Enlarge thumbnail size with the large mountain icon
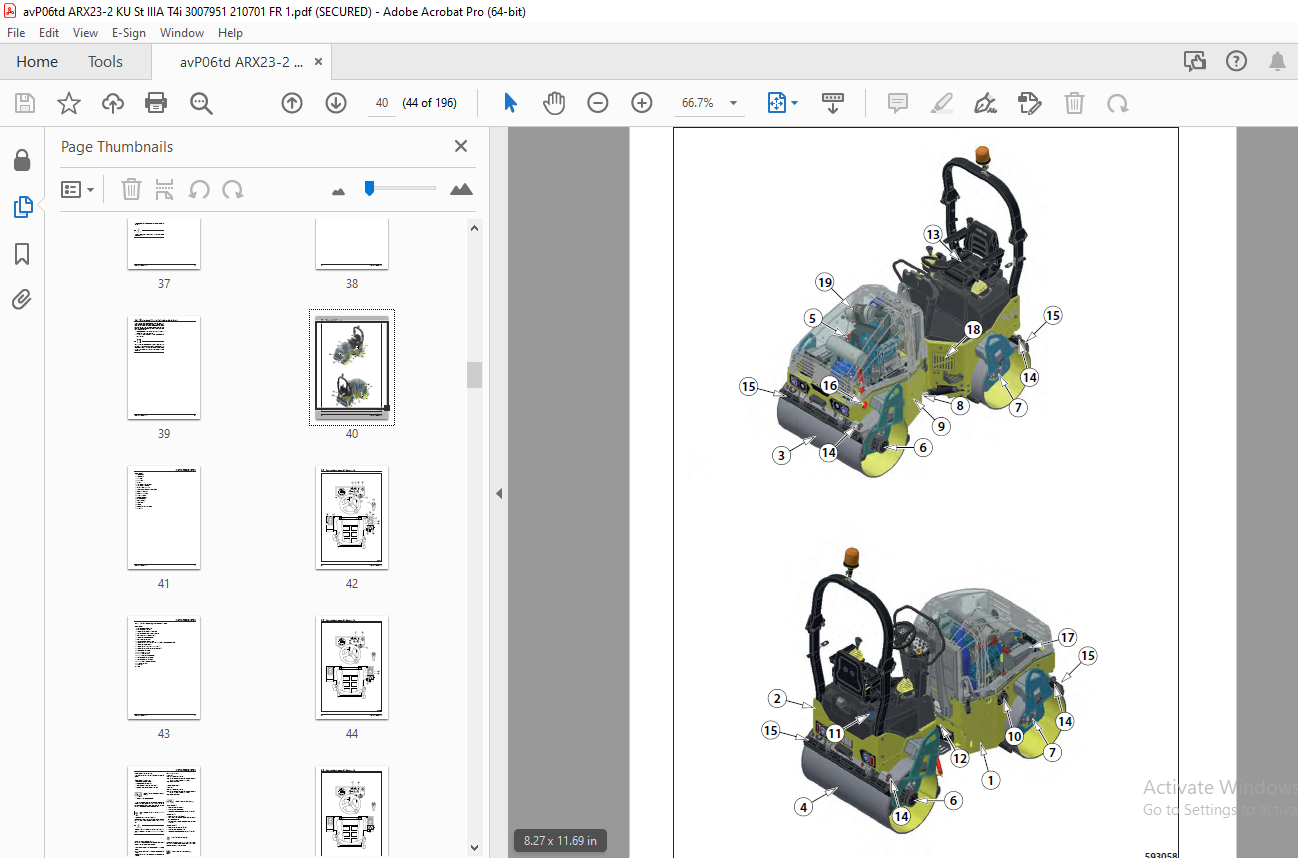Image resolution: width=1298 pixels, height=858 pixels. pyautogui.click(x=461, y=189)
